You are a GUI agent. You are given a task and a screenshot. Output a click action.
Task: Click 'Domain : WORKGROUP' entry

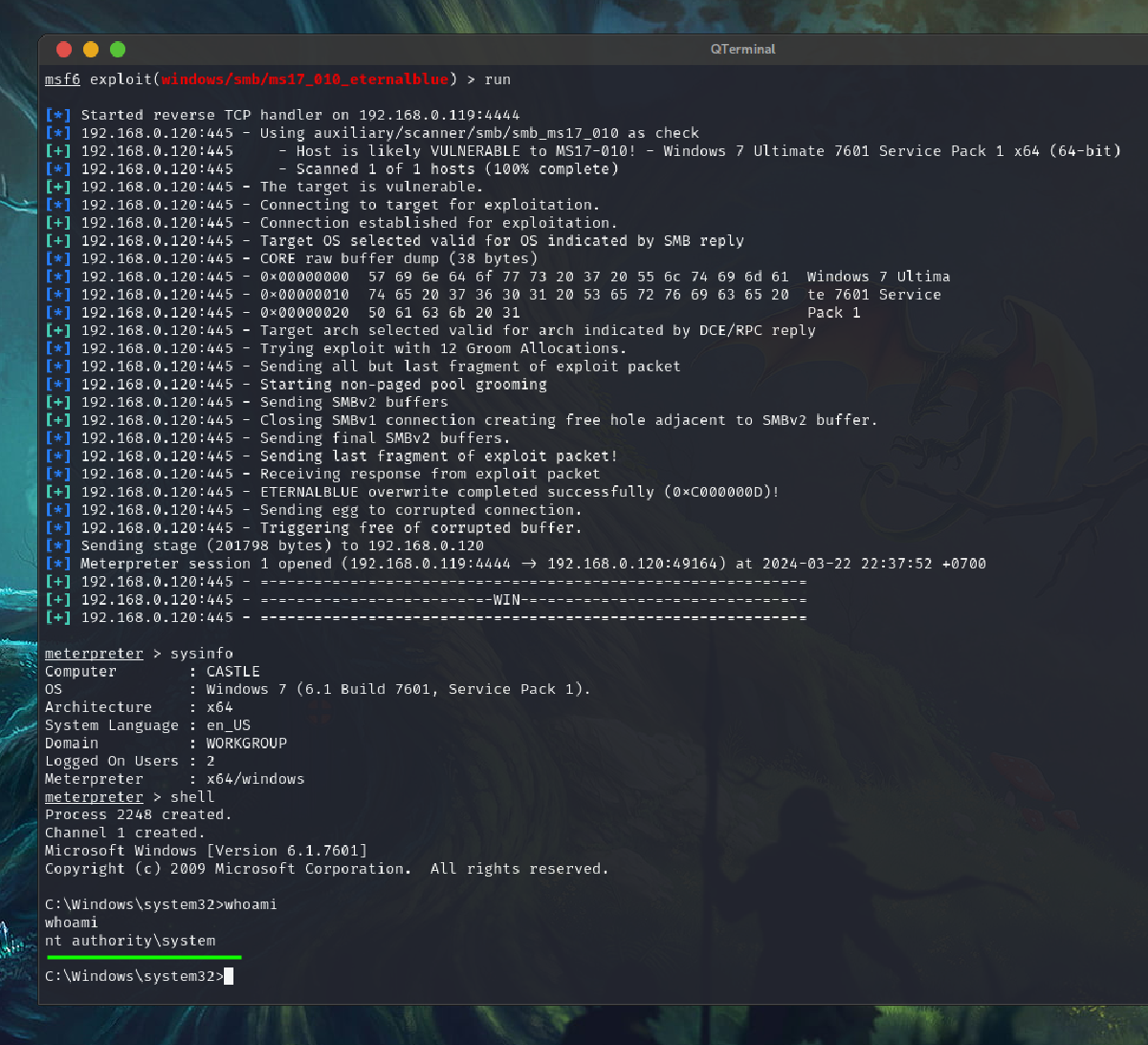[166, 744]
